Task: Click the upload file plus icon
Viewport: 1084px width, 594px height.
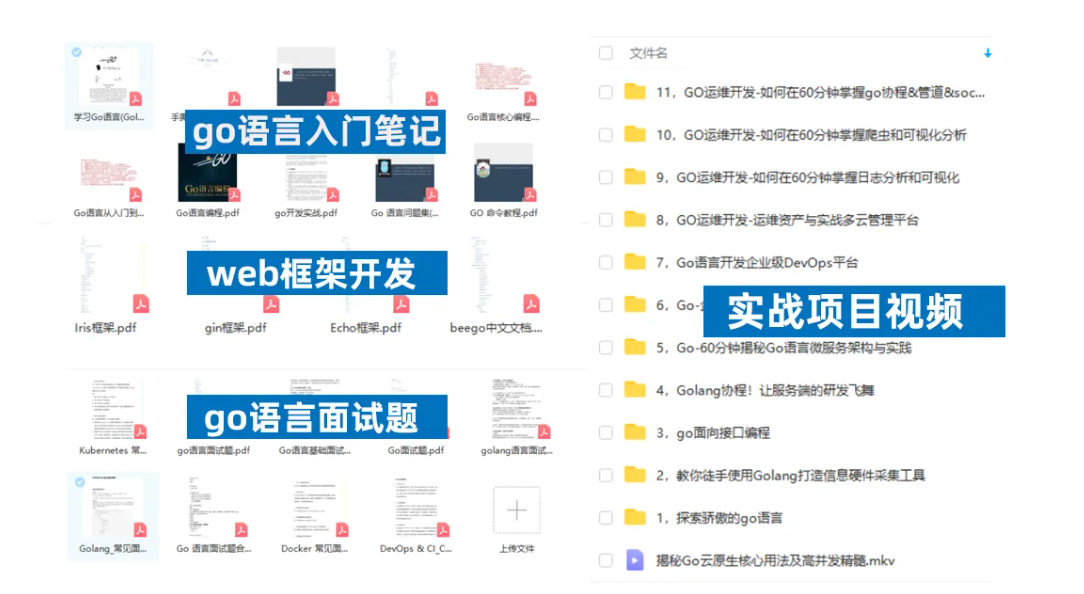Action: coord(516,510)
